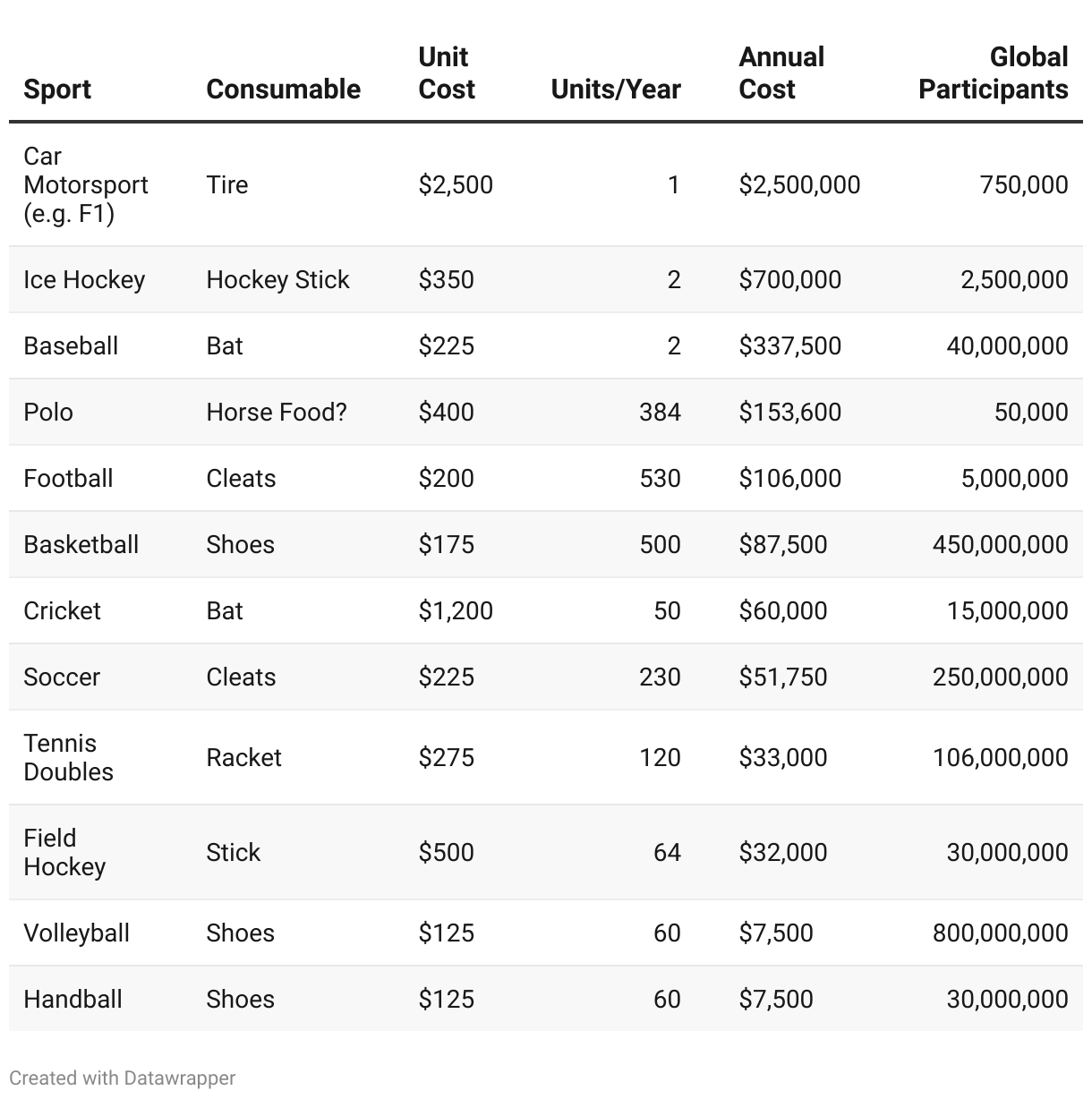Click Volleyball's 800,000,000 participants value

click(1000, 933)
